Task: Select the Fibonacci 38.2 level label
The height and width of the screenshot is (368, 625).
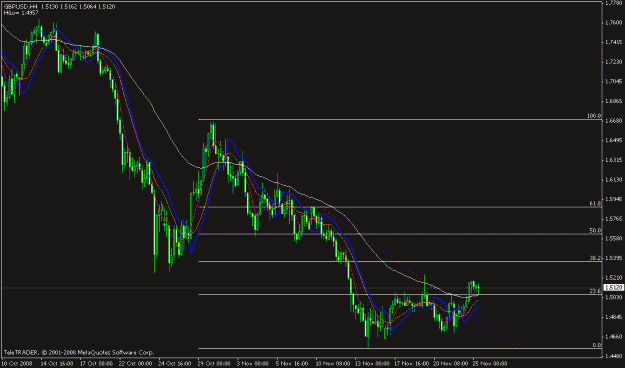Action: tap(595, 258)
